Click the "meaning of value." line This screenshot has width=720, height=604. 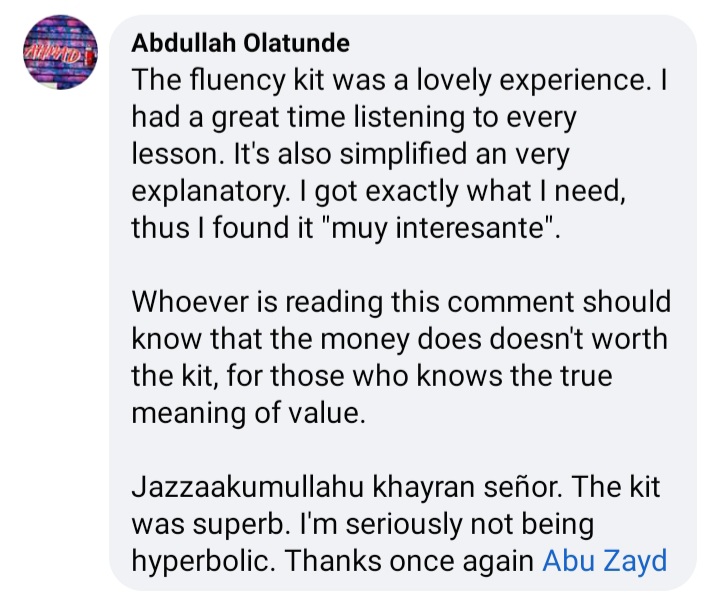pyautogui.click(x=248, y=413)
